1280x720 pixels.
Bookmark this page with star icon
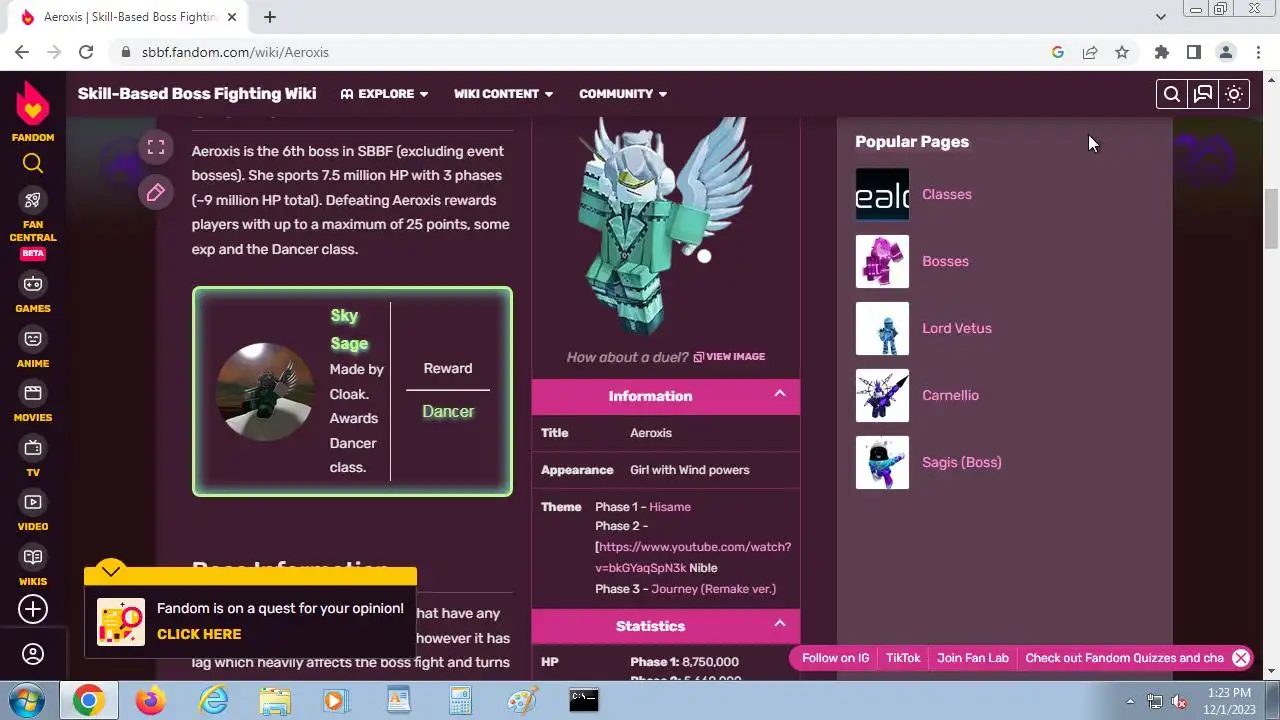[1122, 52]
